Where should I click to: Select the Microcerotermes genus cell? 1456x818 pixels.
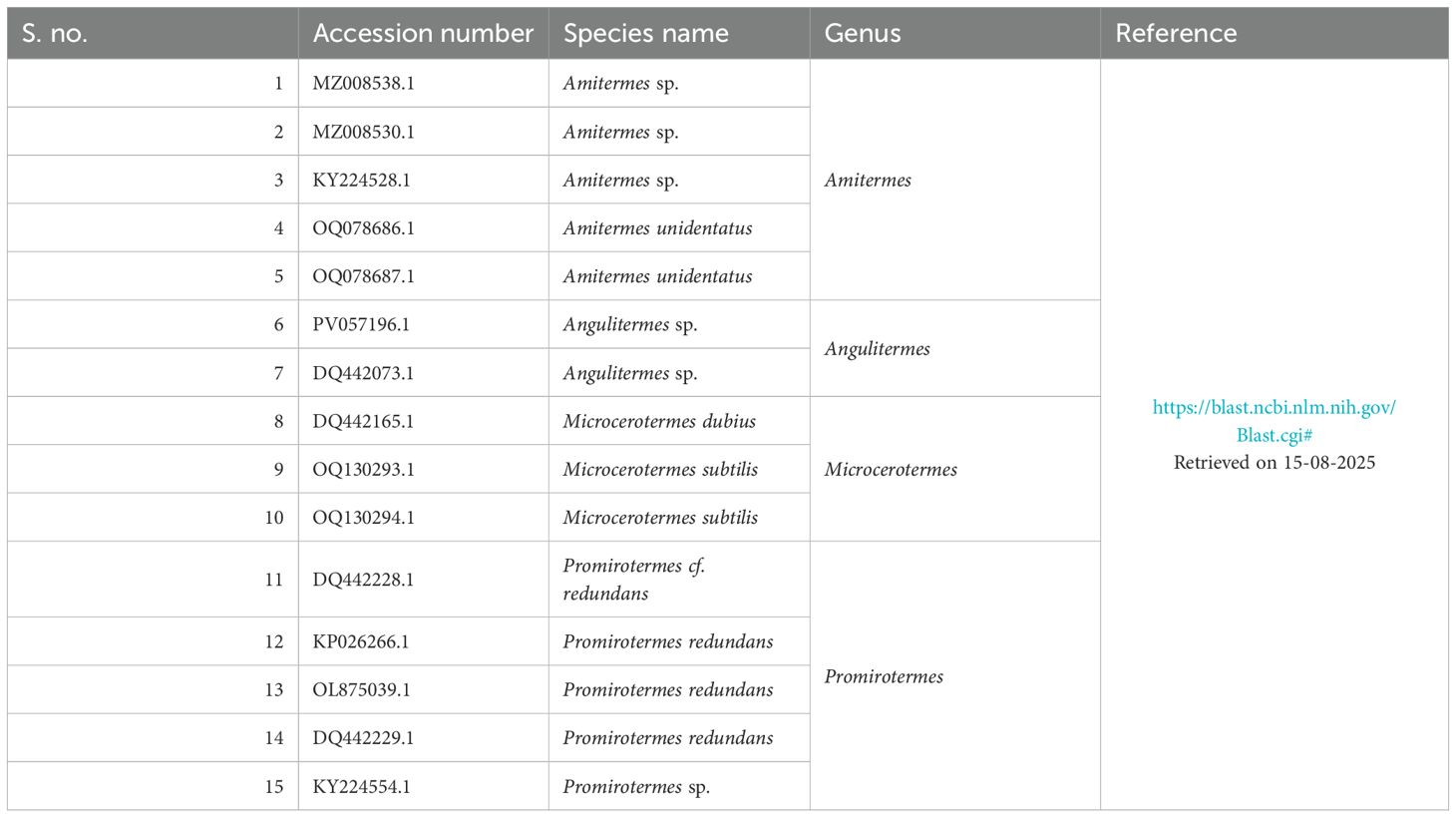(891, 469)
